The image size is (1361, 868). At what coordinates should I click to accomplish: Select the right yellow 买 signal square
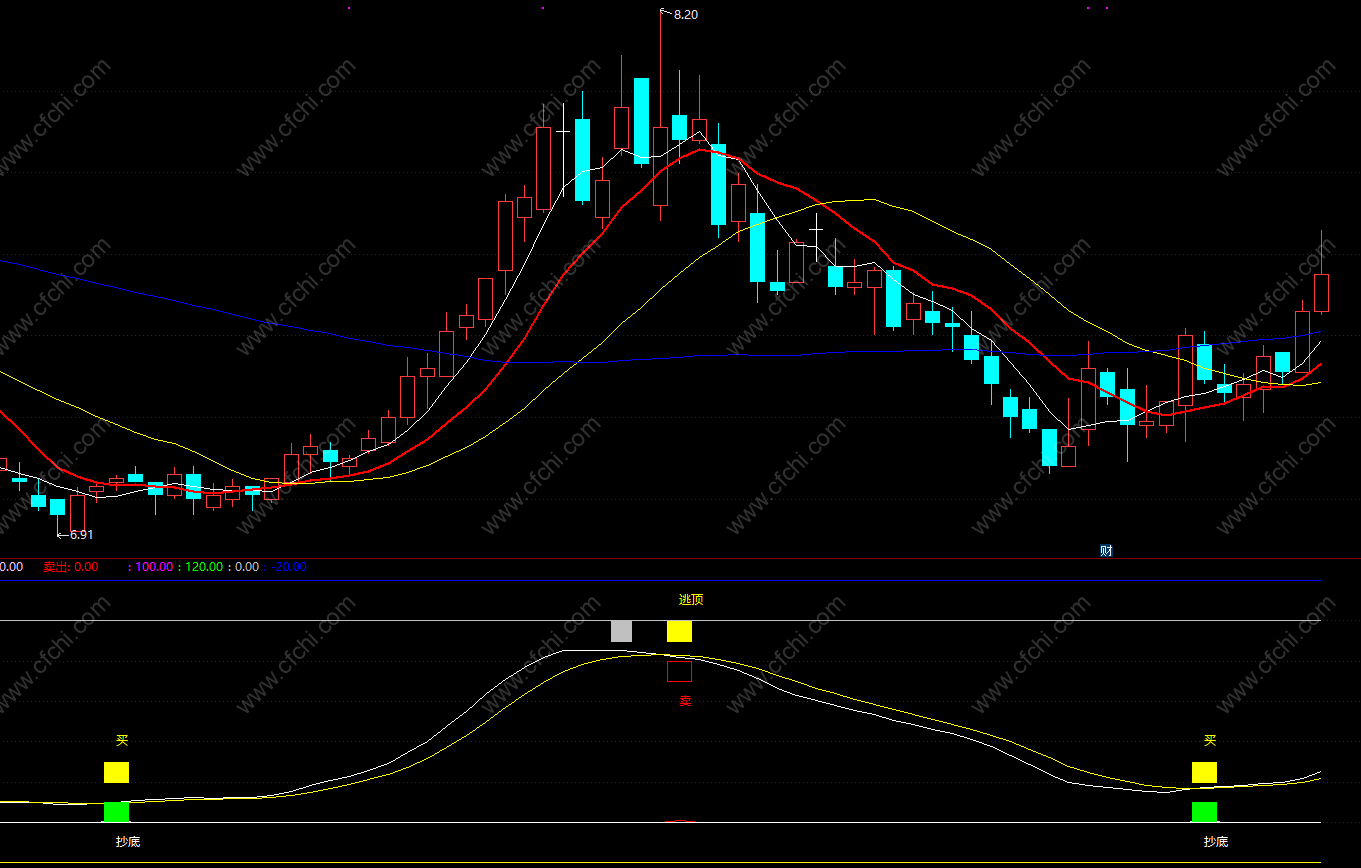point(1204,772)
